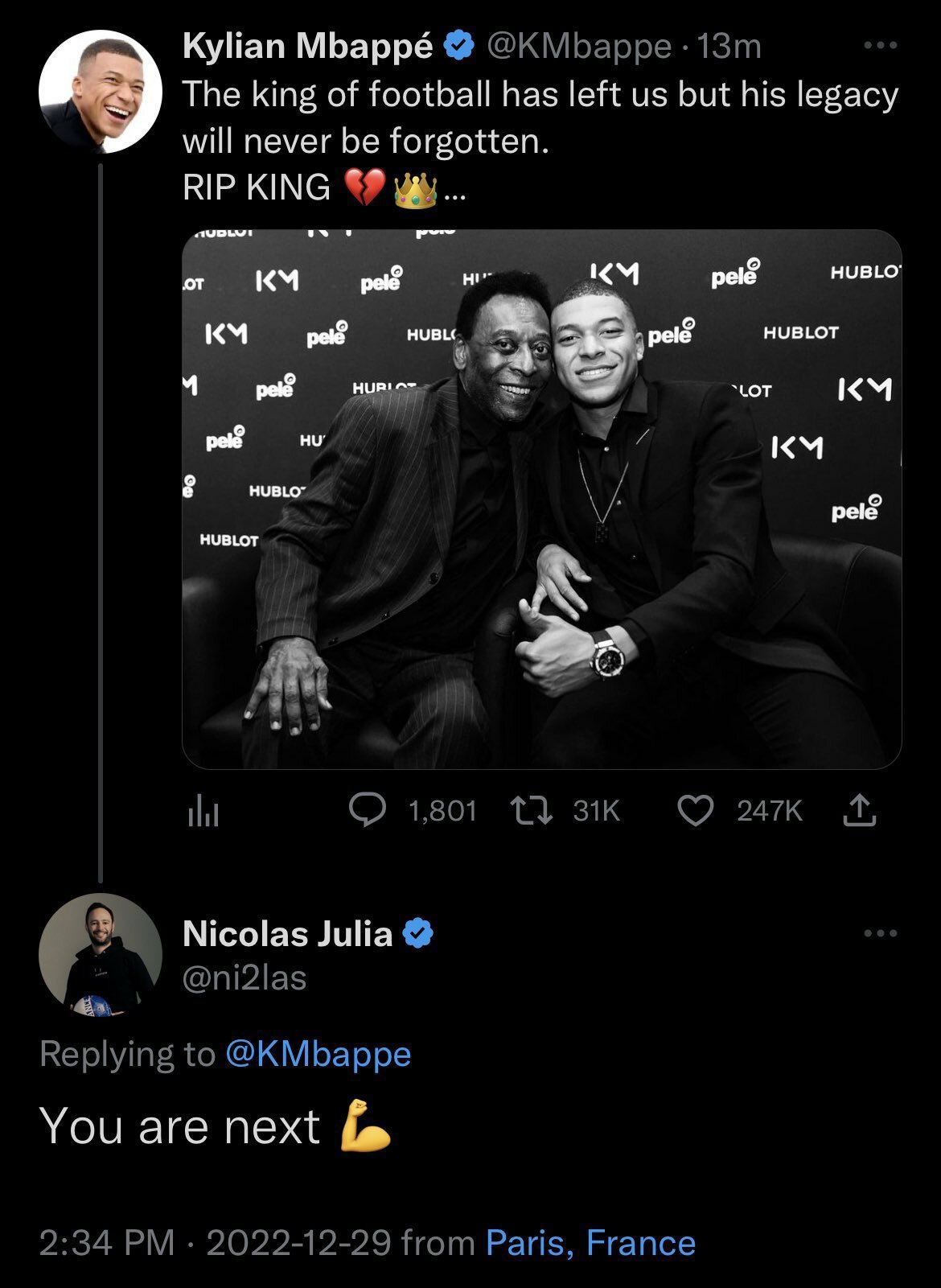Click the verified badge next to Nicolas Julia
941x1288 pixels.
pyautogui.click(x=417, y=933)
